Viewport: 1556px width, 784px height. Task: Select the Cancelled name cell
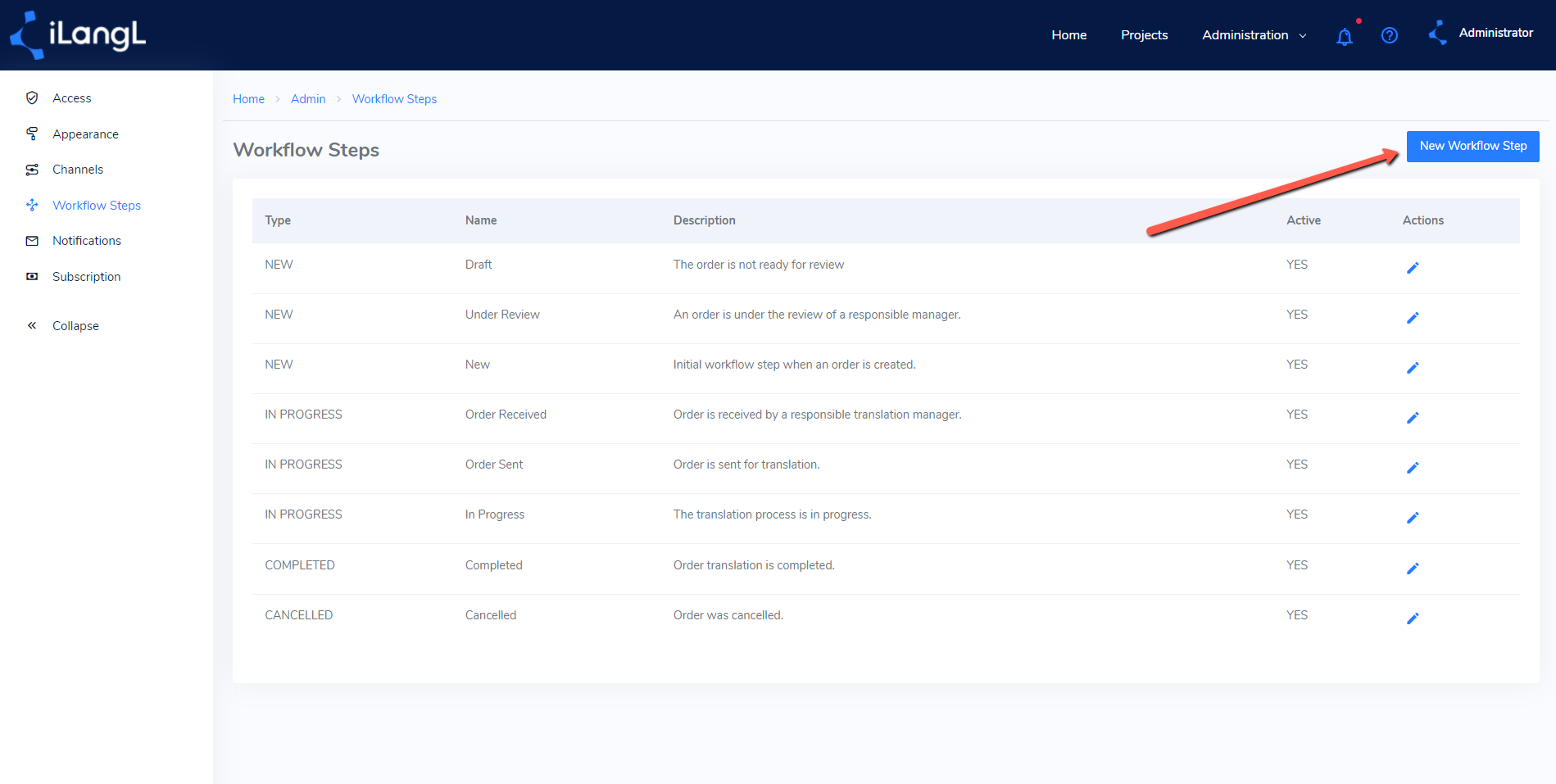pyautogui.click(x=491, y=615)
